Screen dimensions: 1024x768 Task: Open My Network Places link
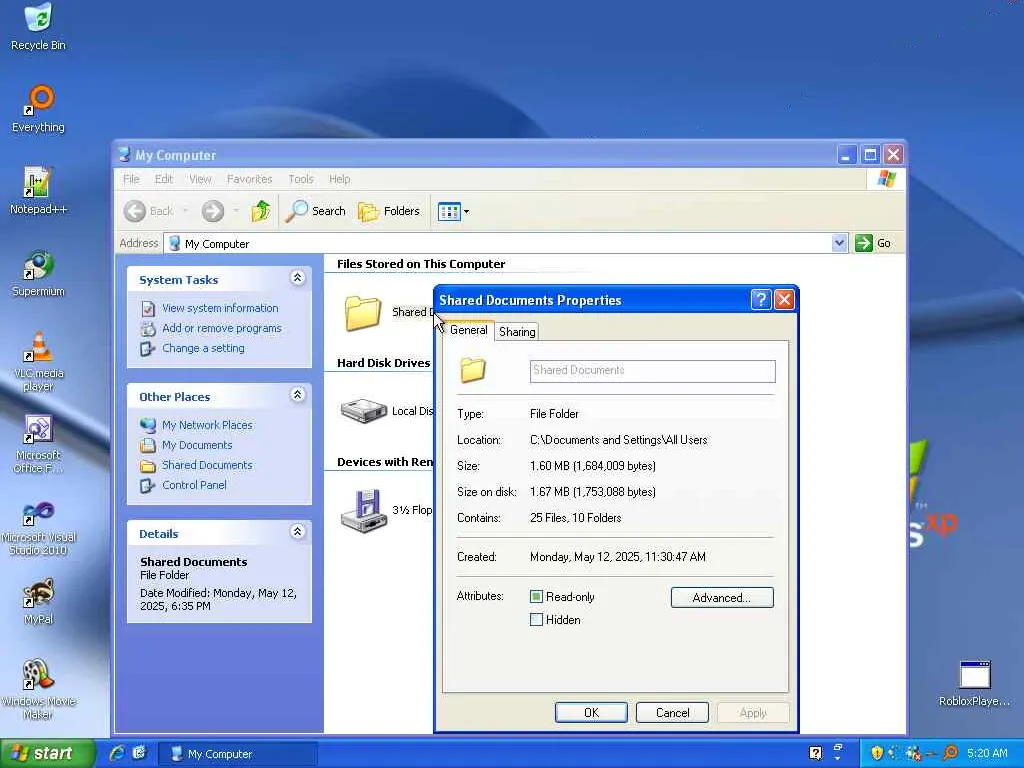[x=207, y=424]
